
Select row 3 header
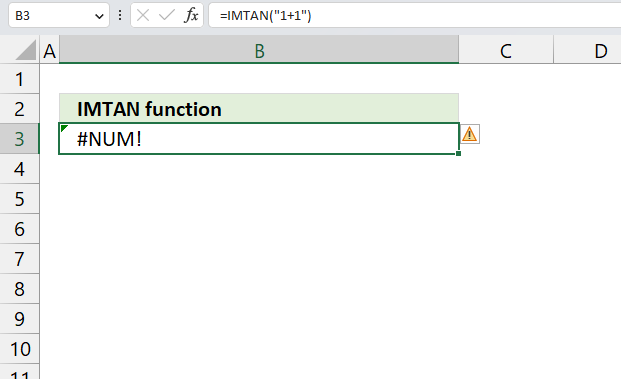19,139
